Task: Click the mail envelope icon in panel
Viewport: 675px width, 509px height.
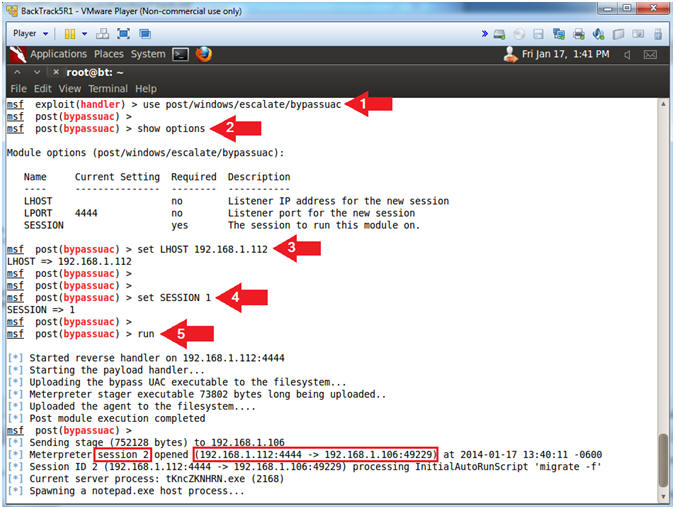Action: coord(650,55)
